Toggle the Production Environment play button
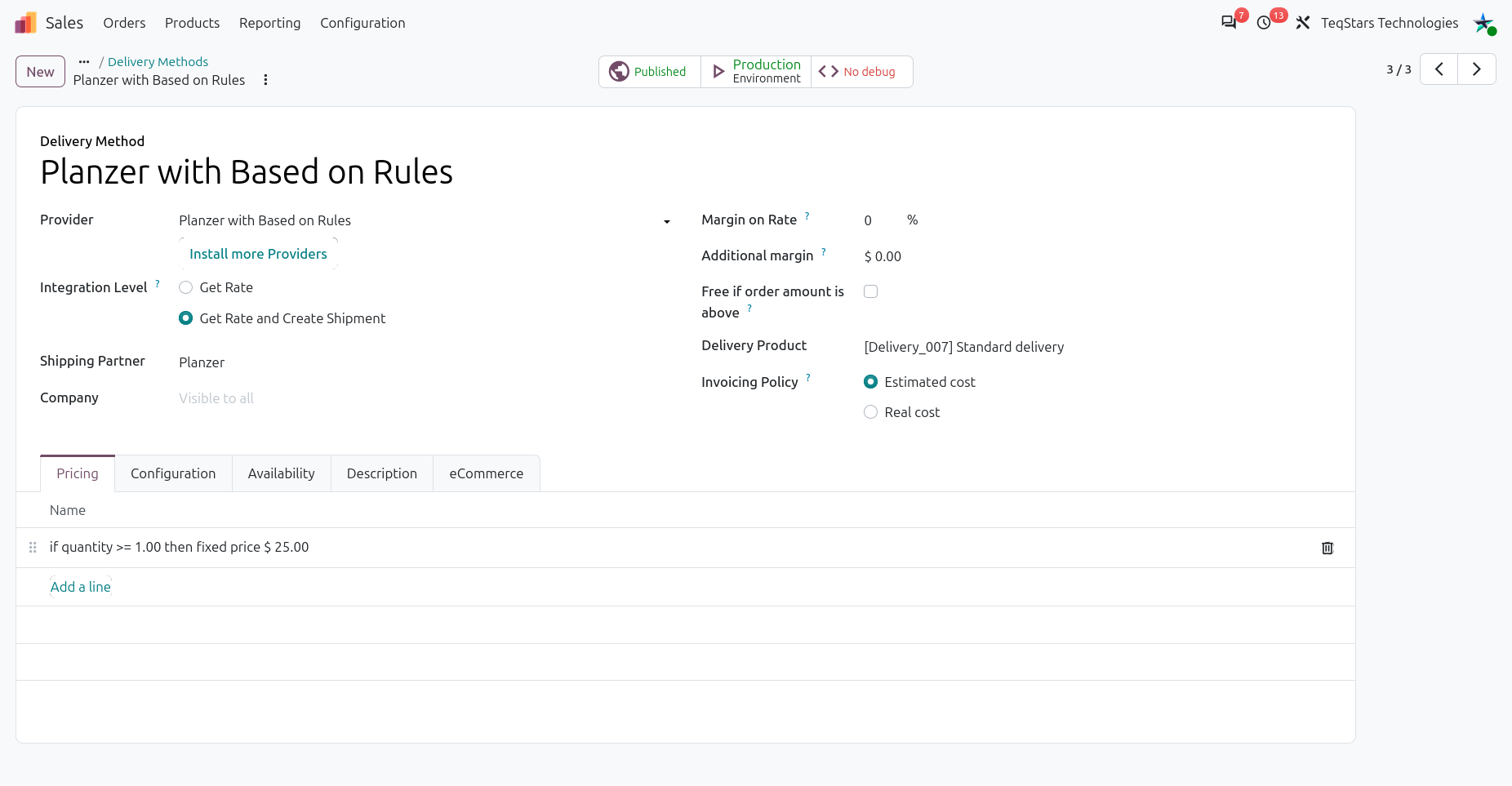The width and height of the screenshot is (1512, 786). tap(756, 72)
